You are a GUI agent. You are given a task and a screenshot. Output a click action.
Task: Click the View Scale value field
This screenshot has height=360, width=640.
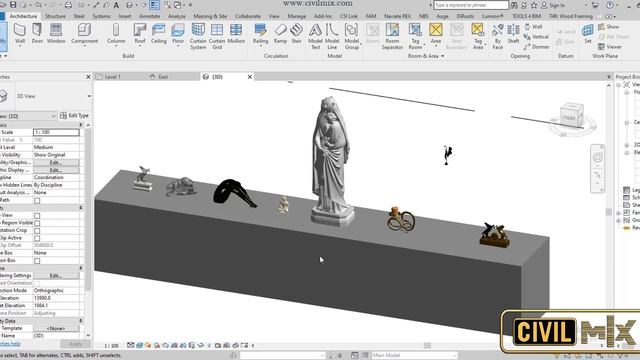pos(56,132)
